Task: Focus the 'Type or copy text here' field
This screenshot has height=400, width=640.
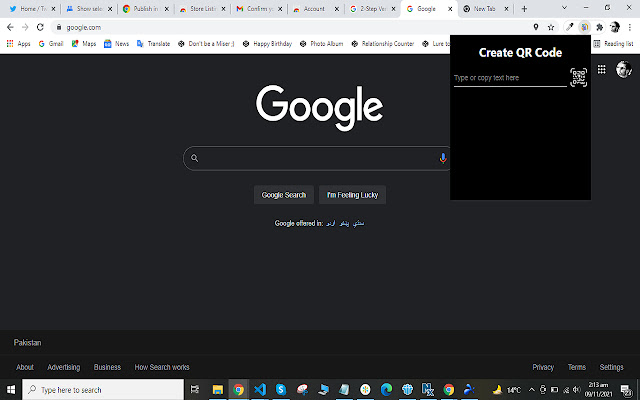Action: pyautogui.click(x=510, y=78)
